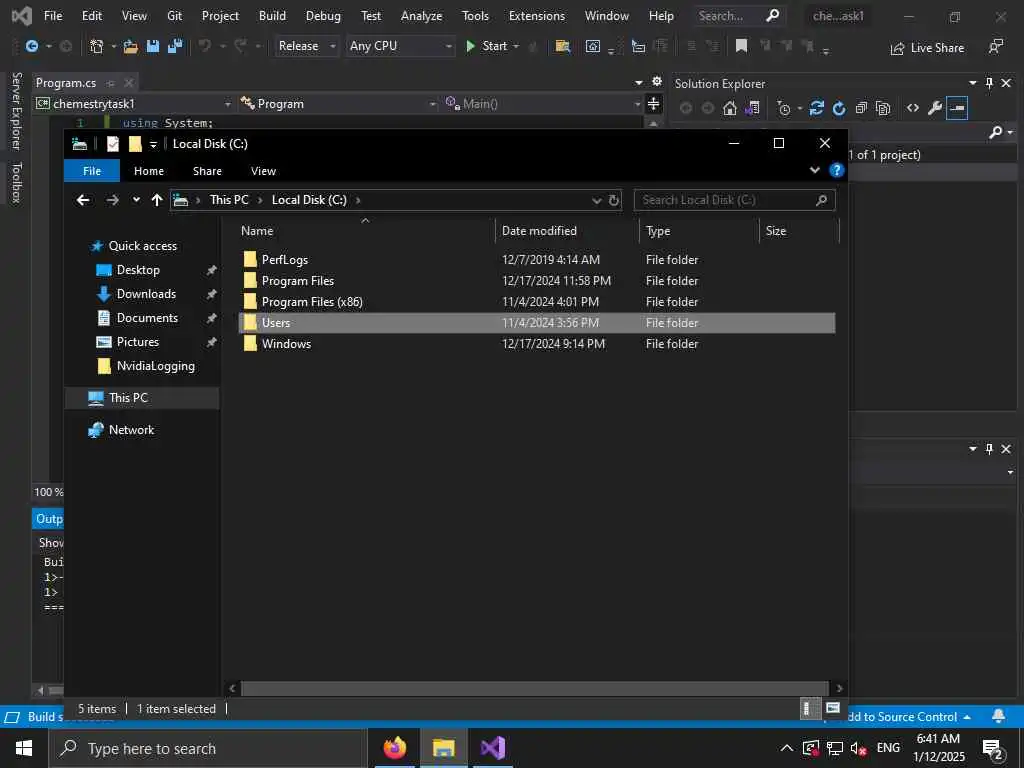Click Add to Source Control in status bar
This screenshot has width=1024, height=768.
click(x=903, y=716)
